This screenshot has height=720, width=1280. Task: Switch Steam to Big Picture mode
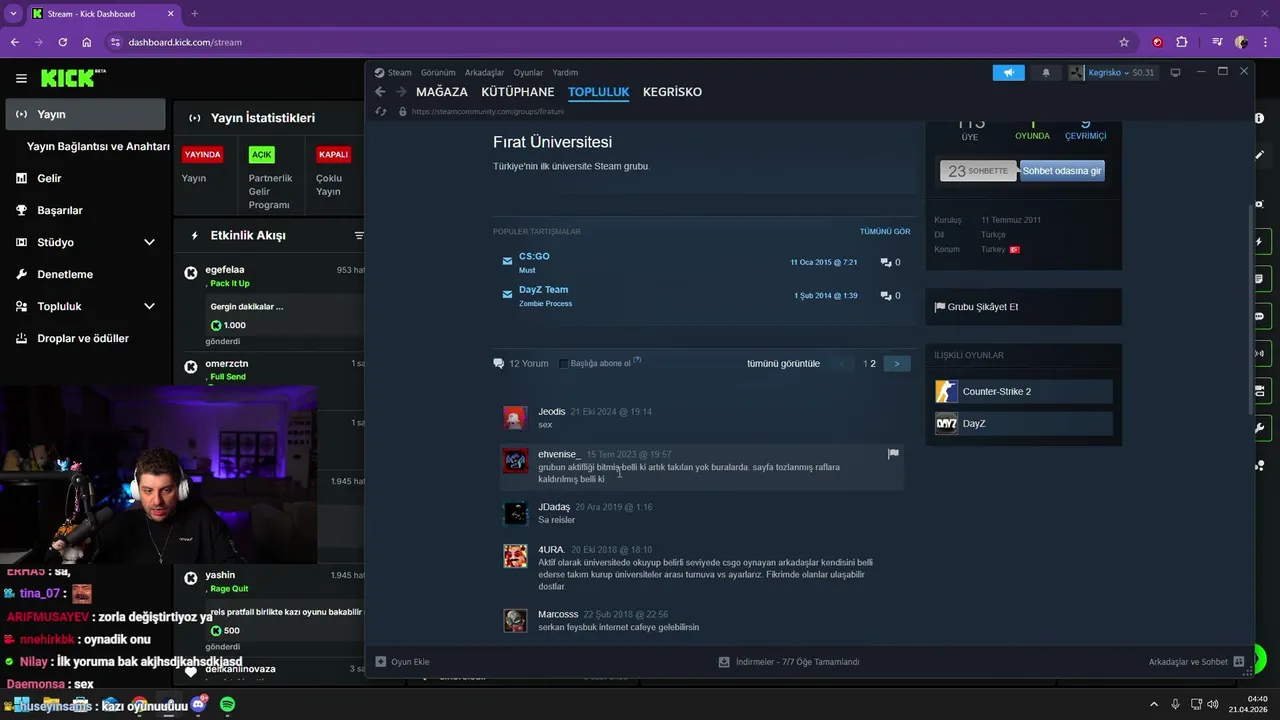[1175, 72]
